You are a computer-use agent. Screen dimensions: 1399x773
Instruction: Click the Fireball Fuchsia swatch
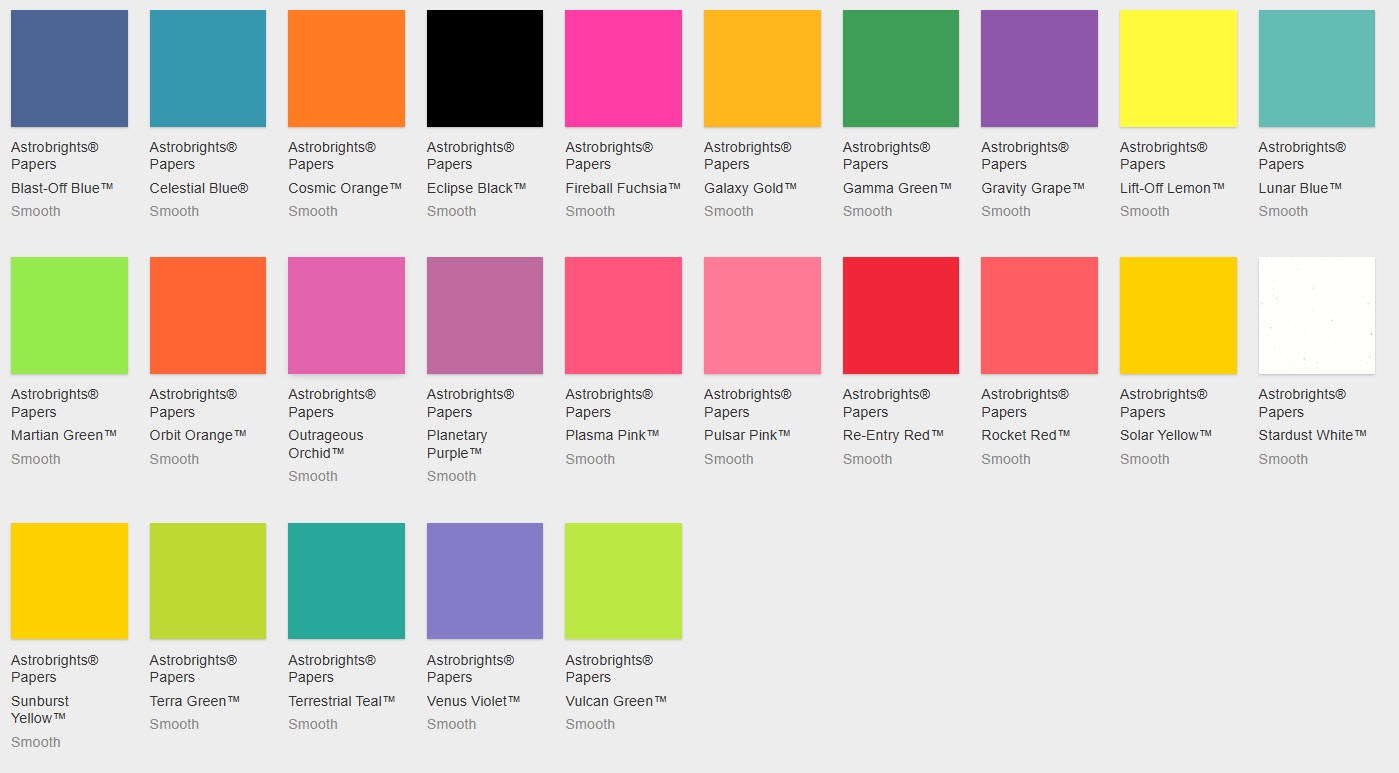tap(623, 68)
